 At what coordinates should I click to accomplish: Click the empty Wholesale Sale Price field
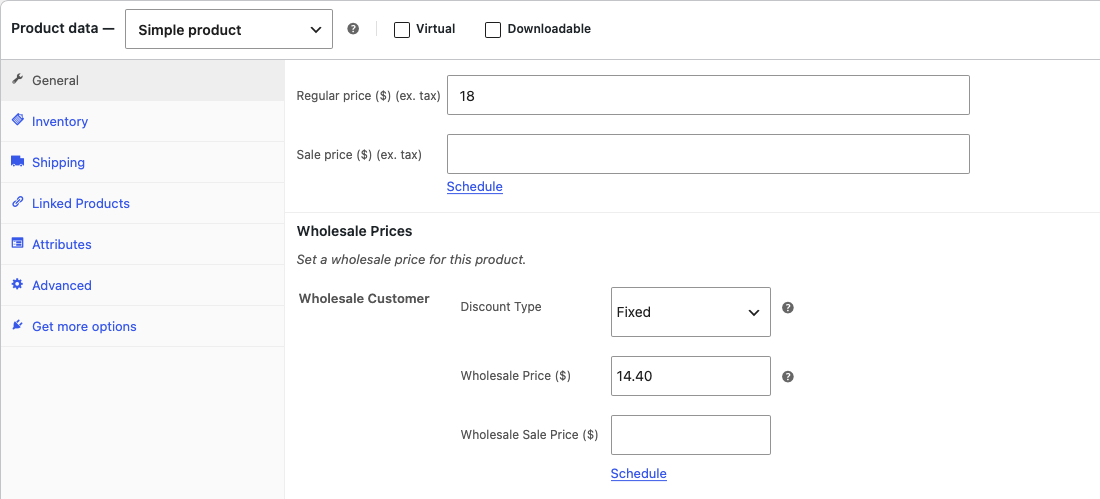click(x=690, y=435)
